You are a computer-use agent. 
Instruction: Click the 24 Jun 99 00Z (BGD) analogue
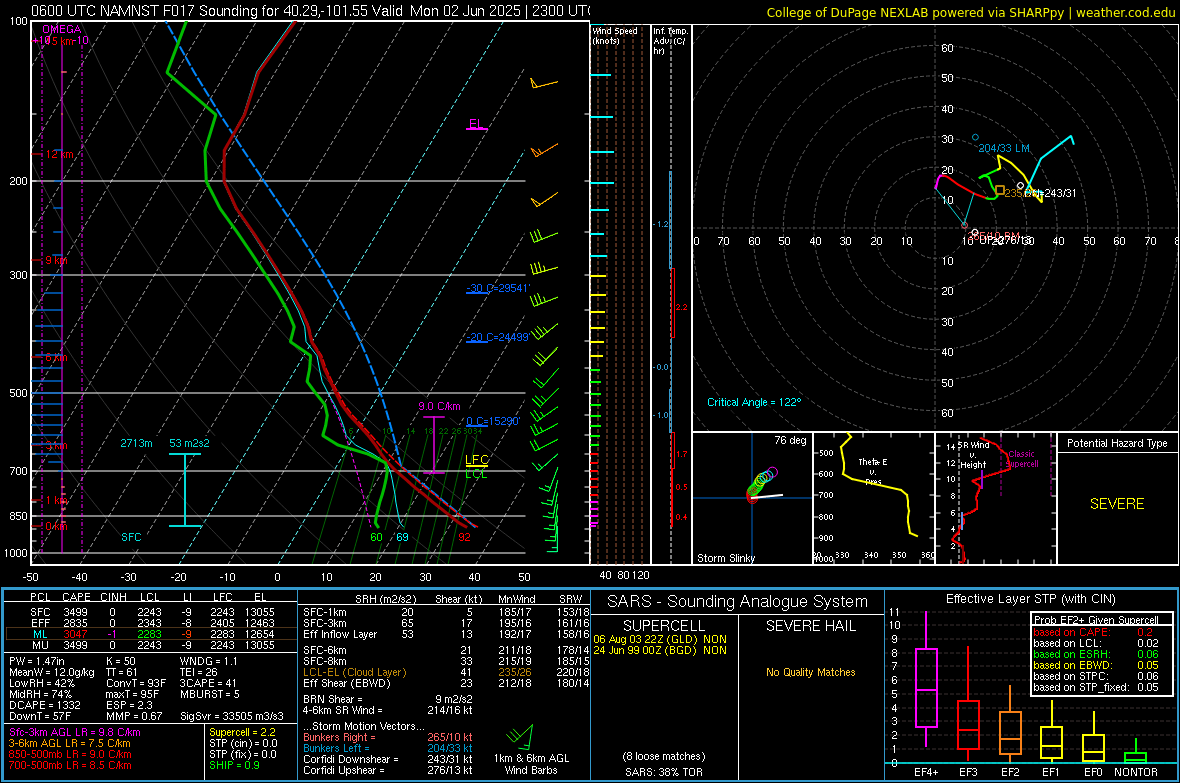pyautogui.click(x=660, y=650)
